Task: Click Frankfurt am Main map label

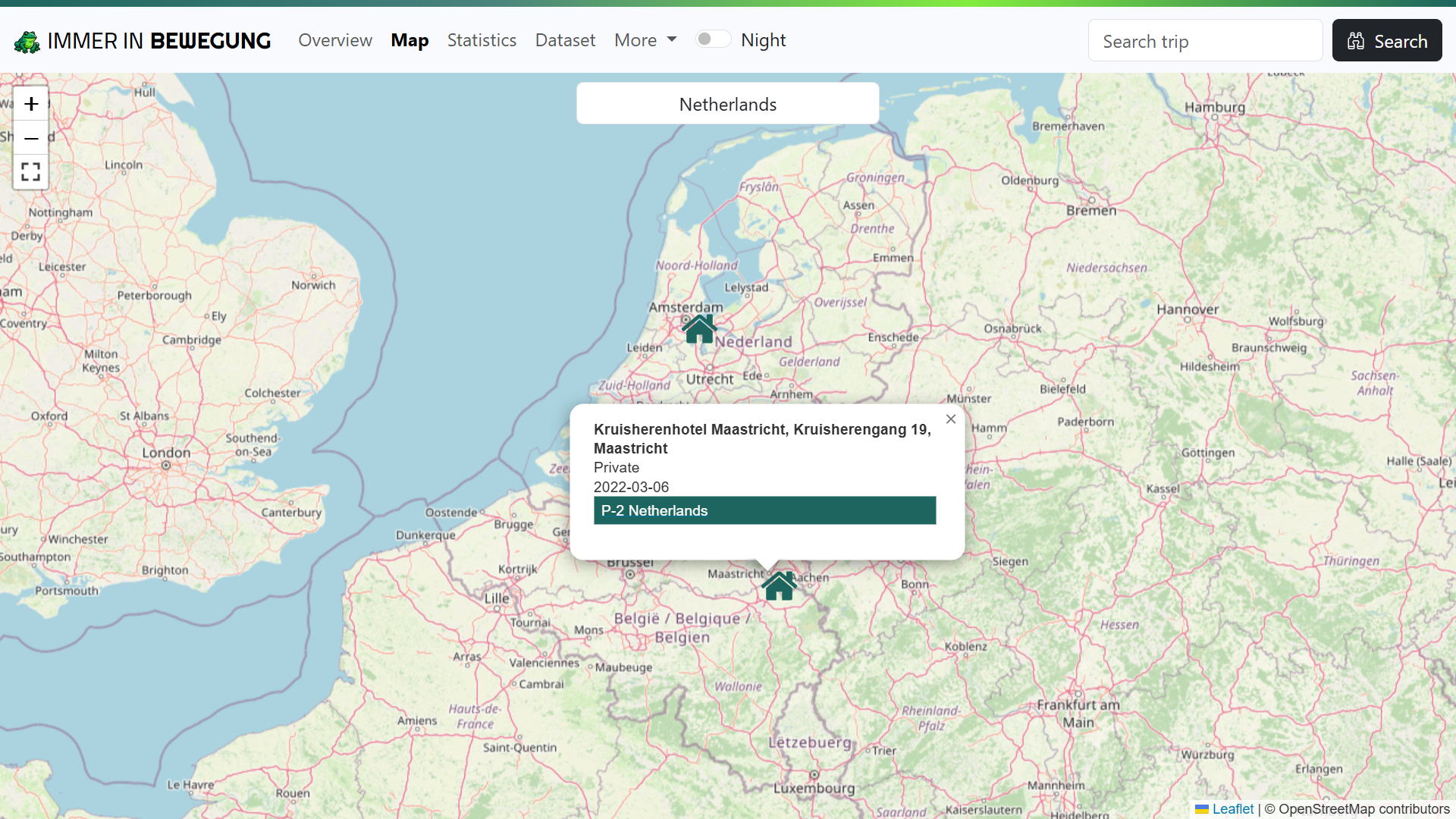Action: coord(1078,714)
